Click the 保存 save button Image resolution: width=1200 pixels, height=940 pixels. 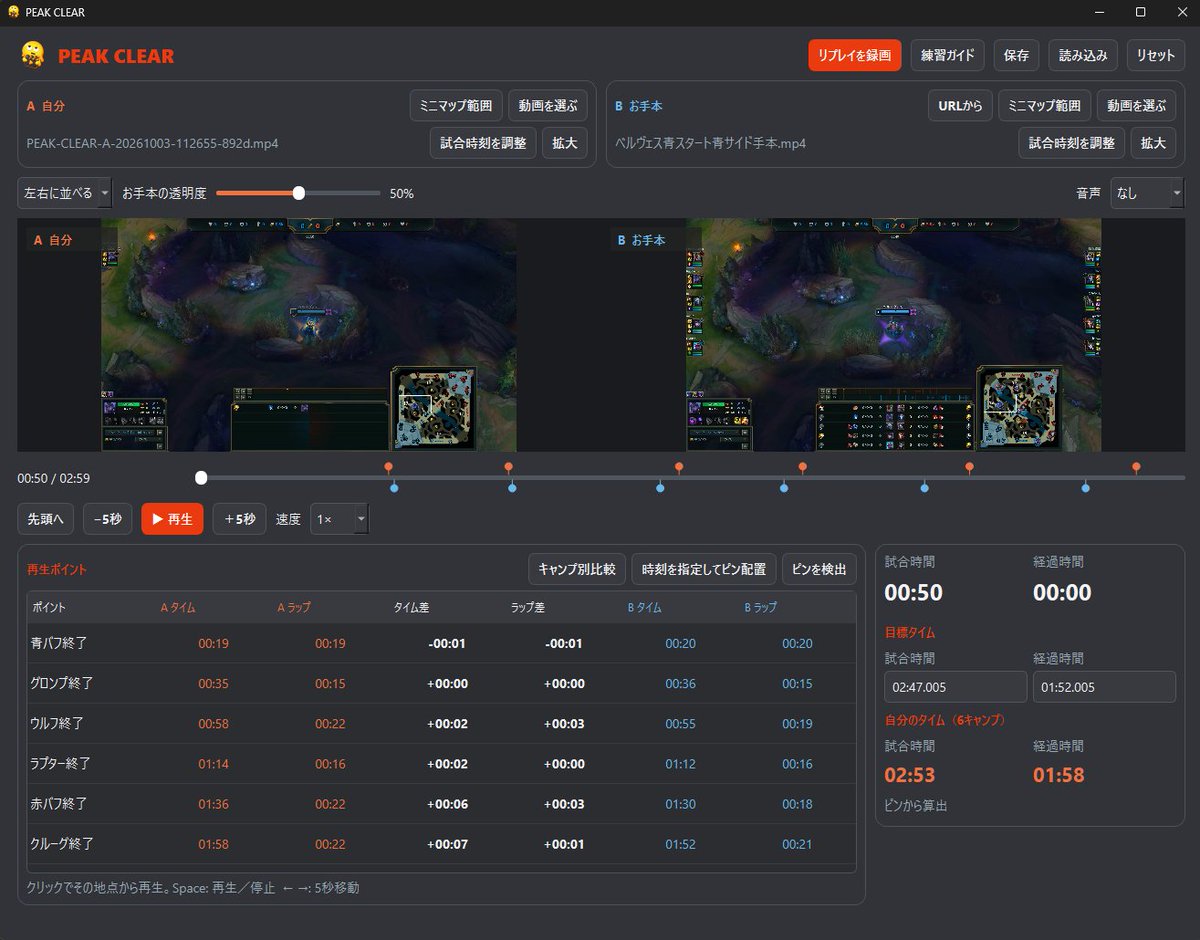point(1016,55)
